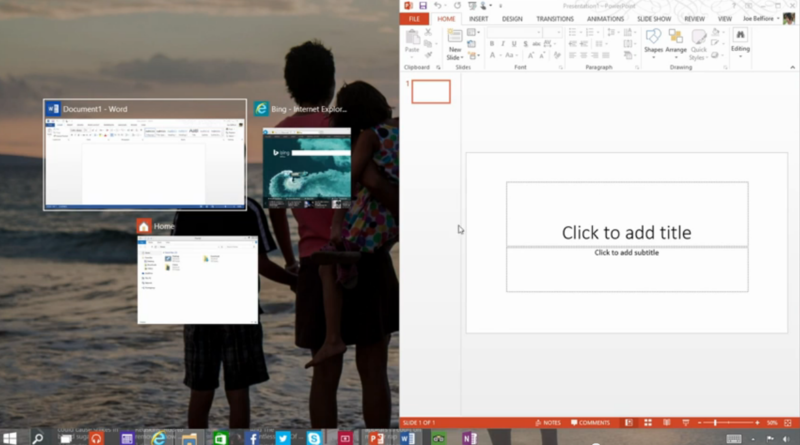
Task: Switch to Slide Sorter view in status bar
Action: (x=648, y=423)
